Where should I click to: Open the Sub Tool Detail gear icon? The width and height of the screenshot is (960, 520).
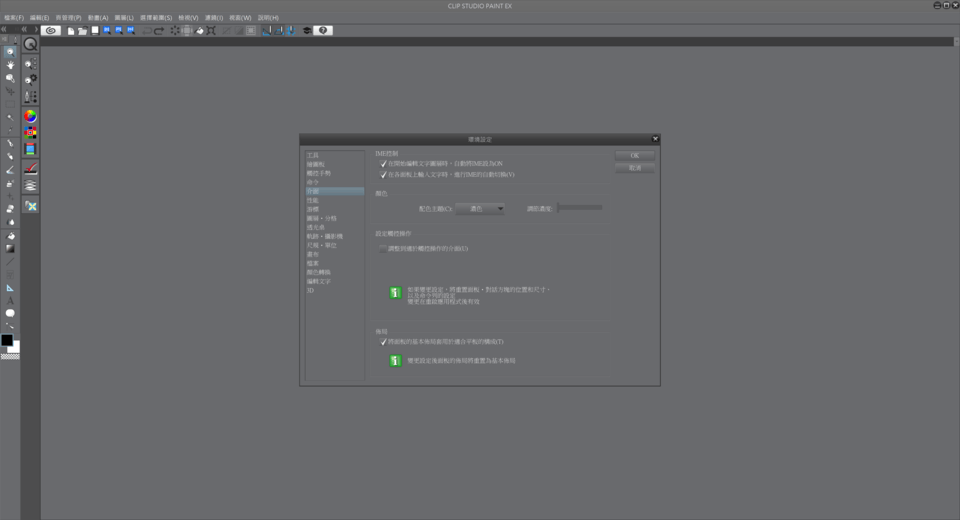pos(30,80)
